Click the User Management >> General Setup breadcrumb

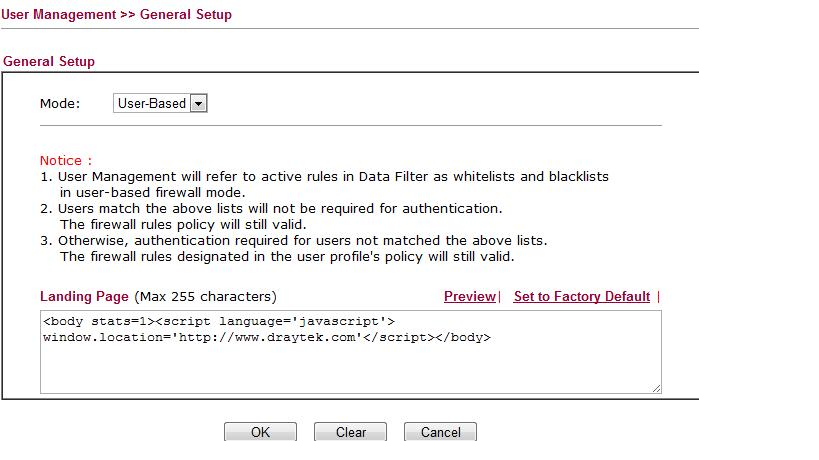click(116, 14)
